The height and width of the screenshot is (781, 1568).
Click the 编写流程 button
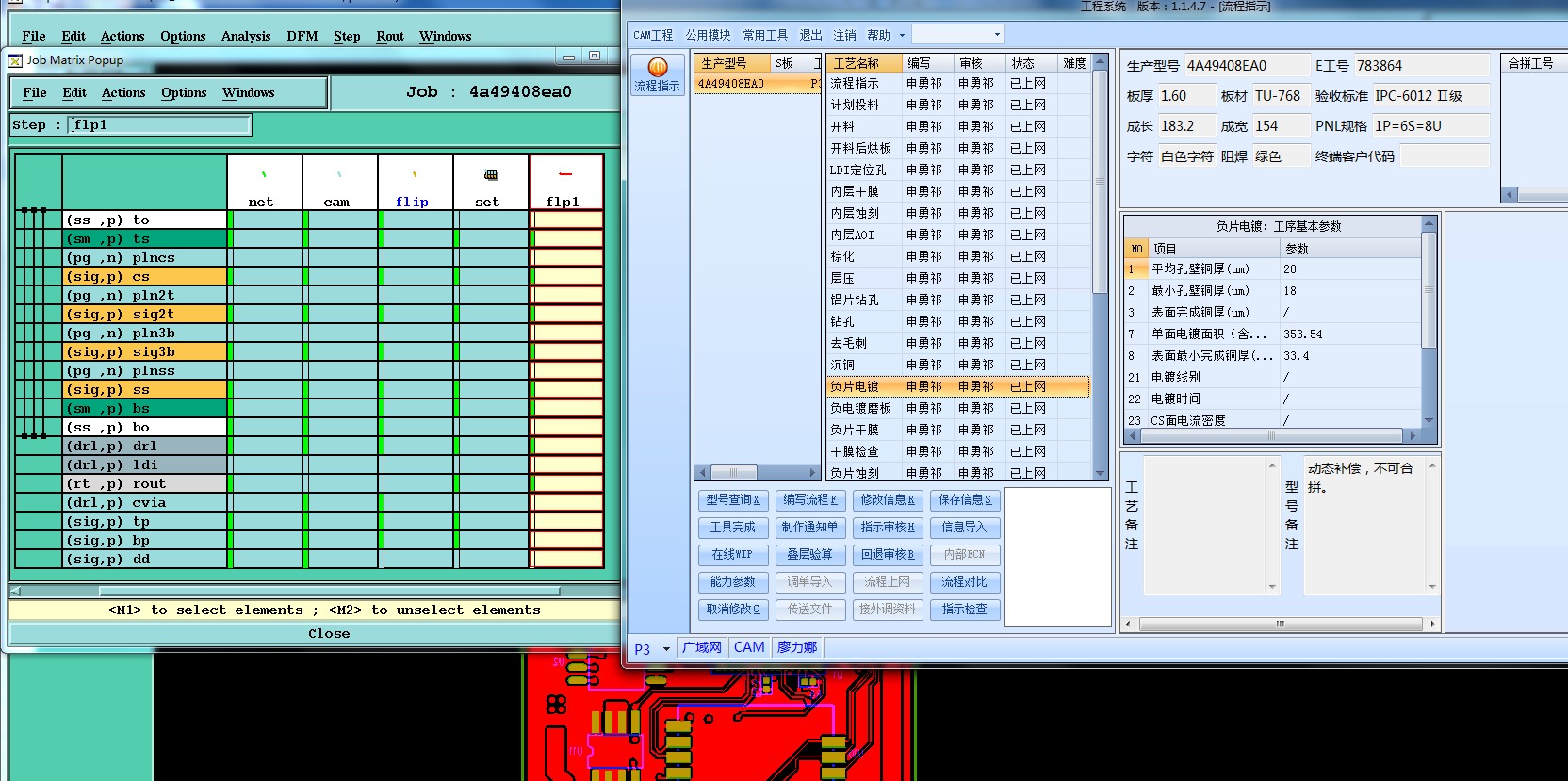[810, 500]
